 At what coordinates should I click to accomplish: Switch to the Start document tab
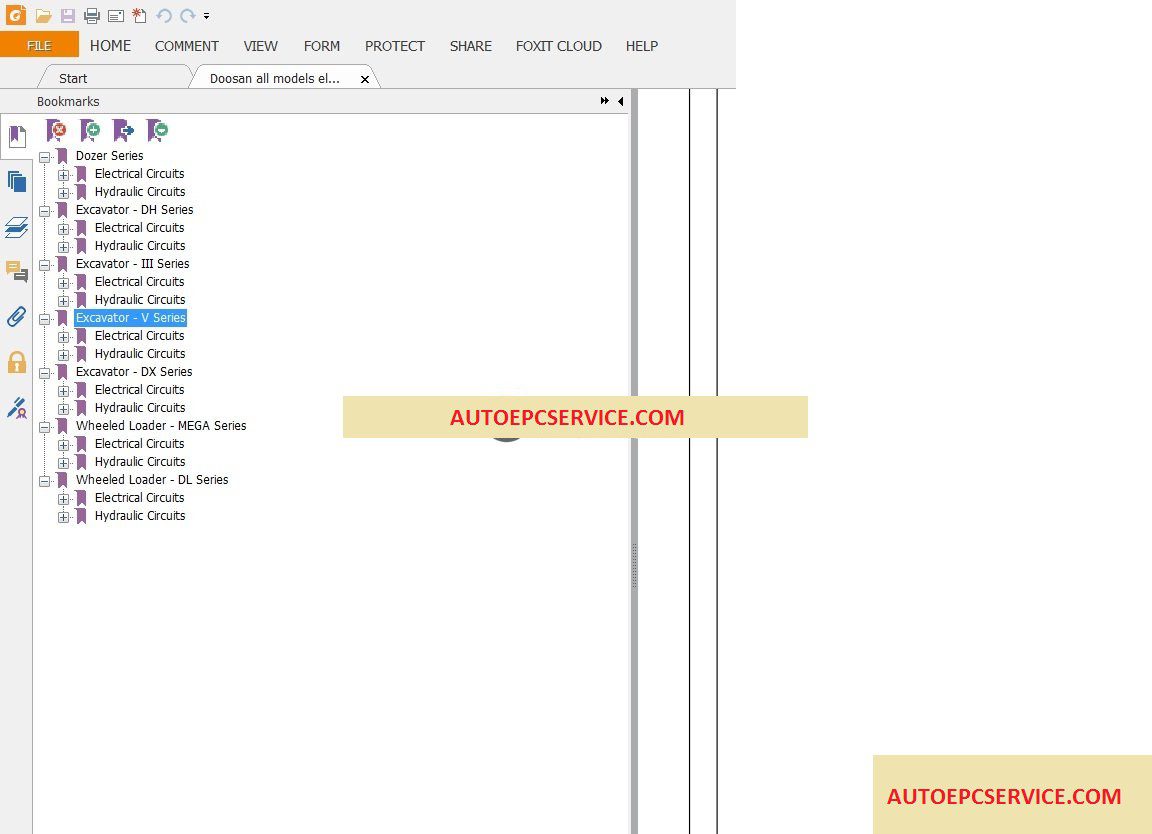click(114, 78)
